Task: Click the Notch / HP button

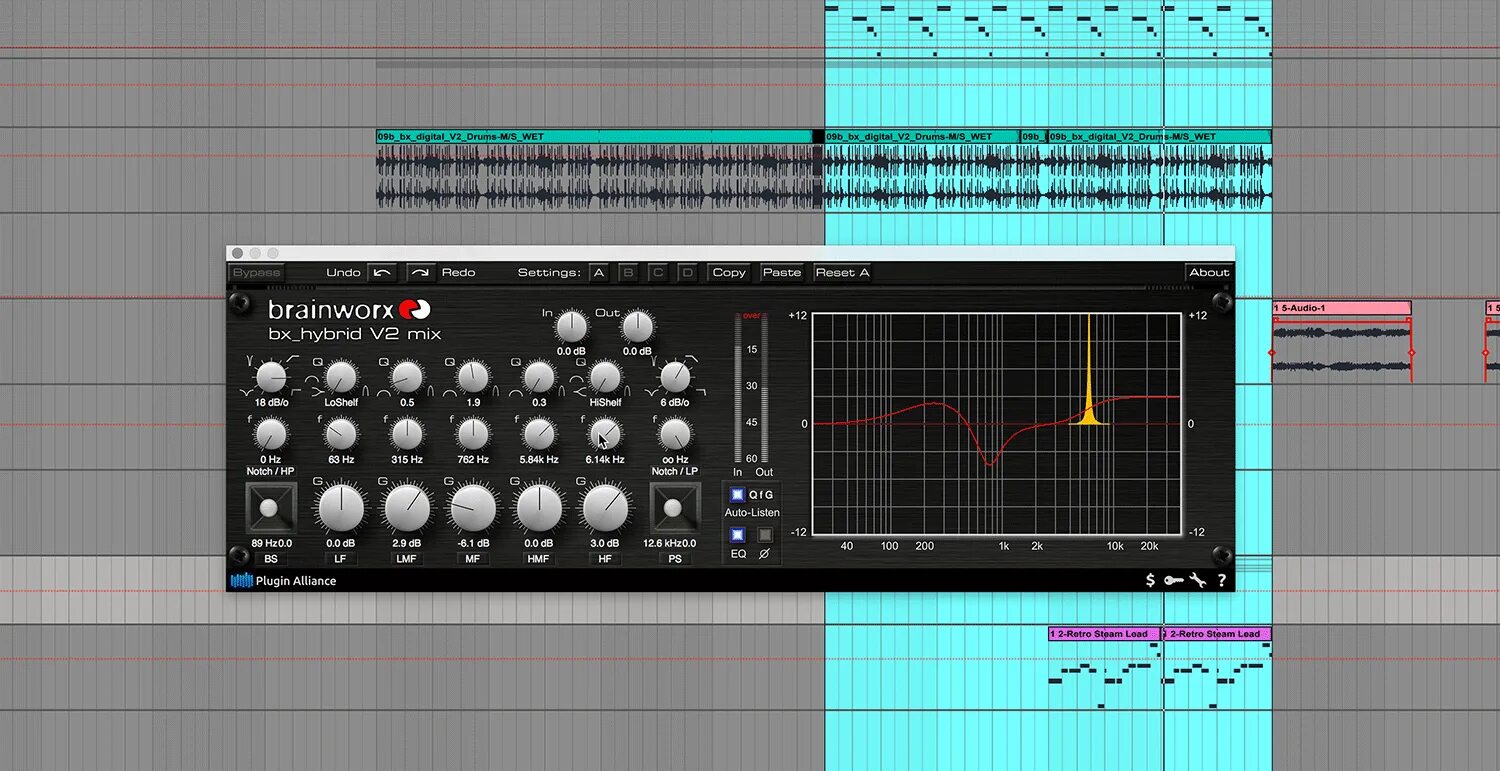Action: 271,471
